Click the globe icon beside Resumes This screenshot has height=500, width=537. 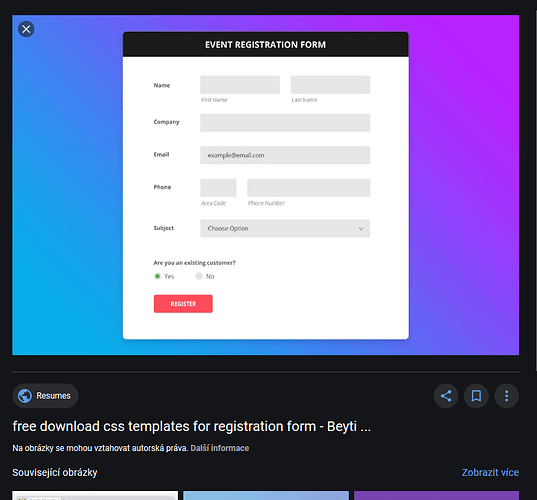(x=25, y=396)
